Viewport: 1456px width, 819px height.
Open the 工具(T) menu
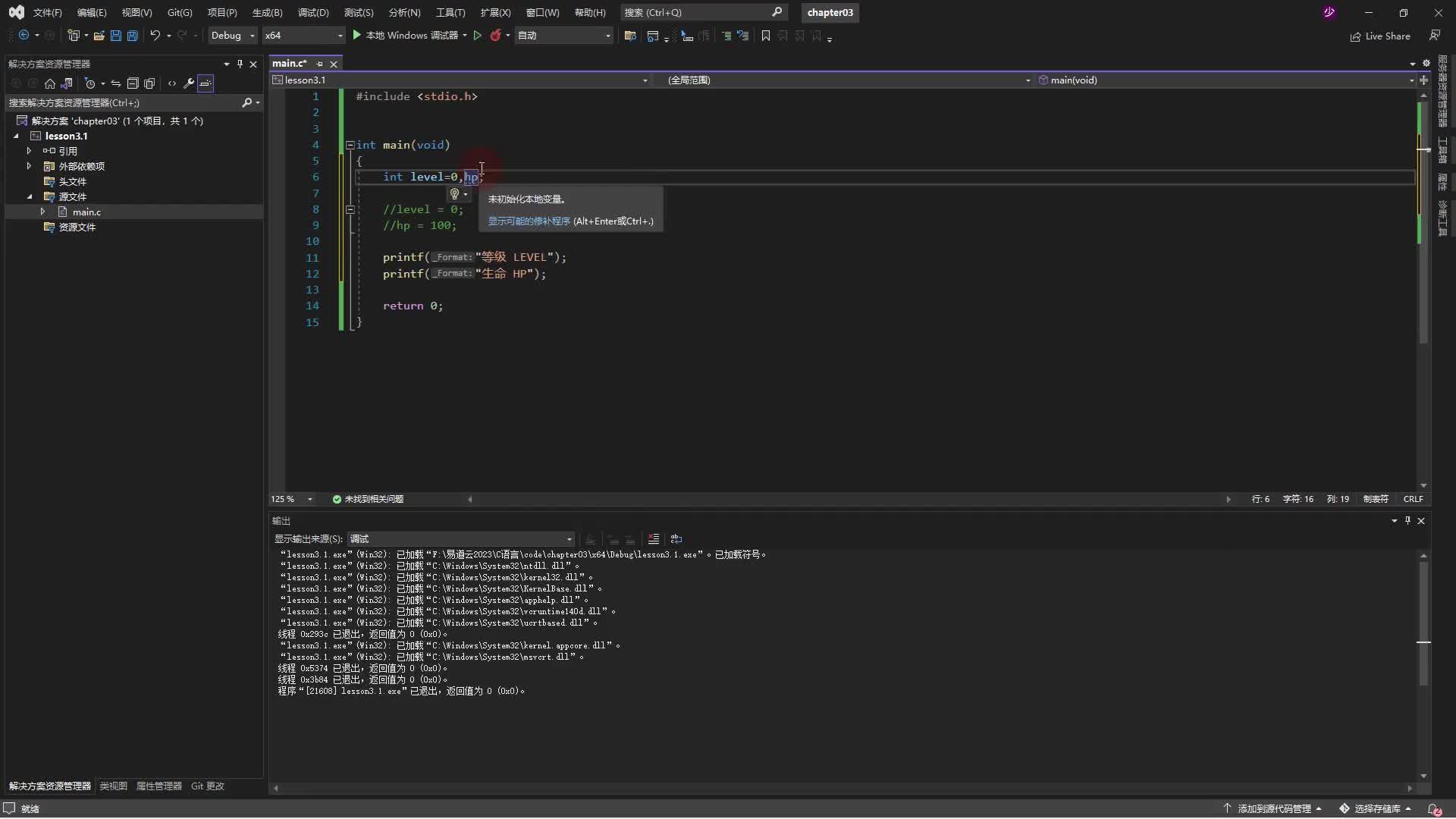450,13
